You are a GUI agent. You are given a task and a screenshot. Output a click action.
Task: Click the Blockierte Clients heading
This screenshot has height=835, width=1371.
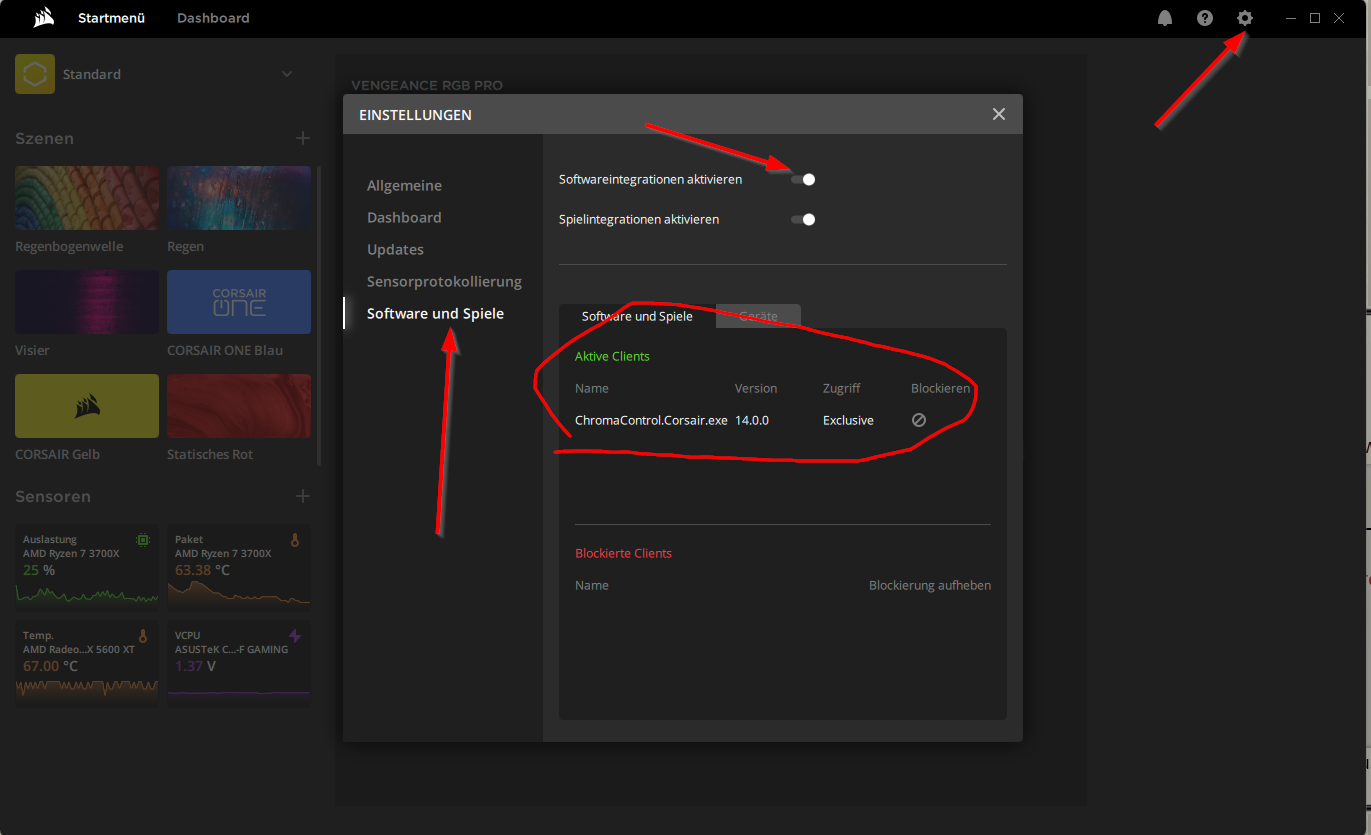623,553
